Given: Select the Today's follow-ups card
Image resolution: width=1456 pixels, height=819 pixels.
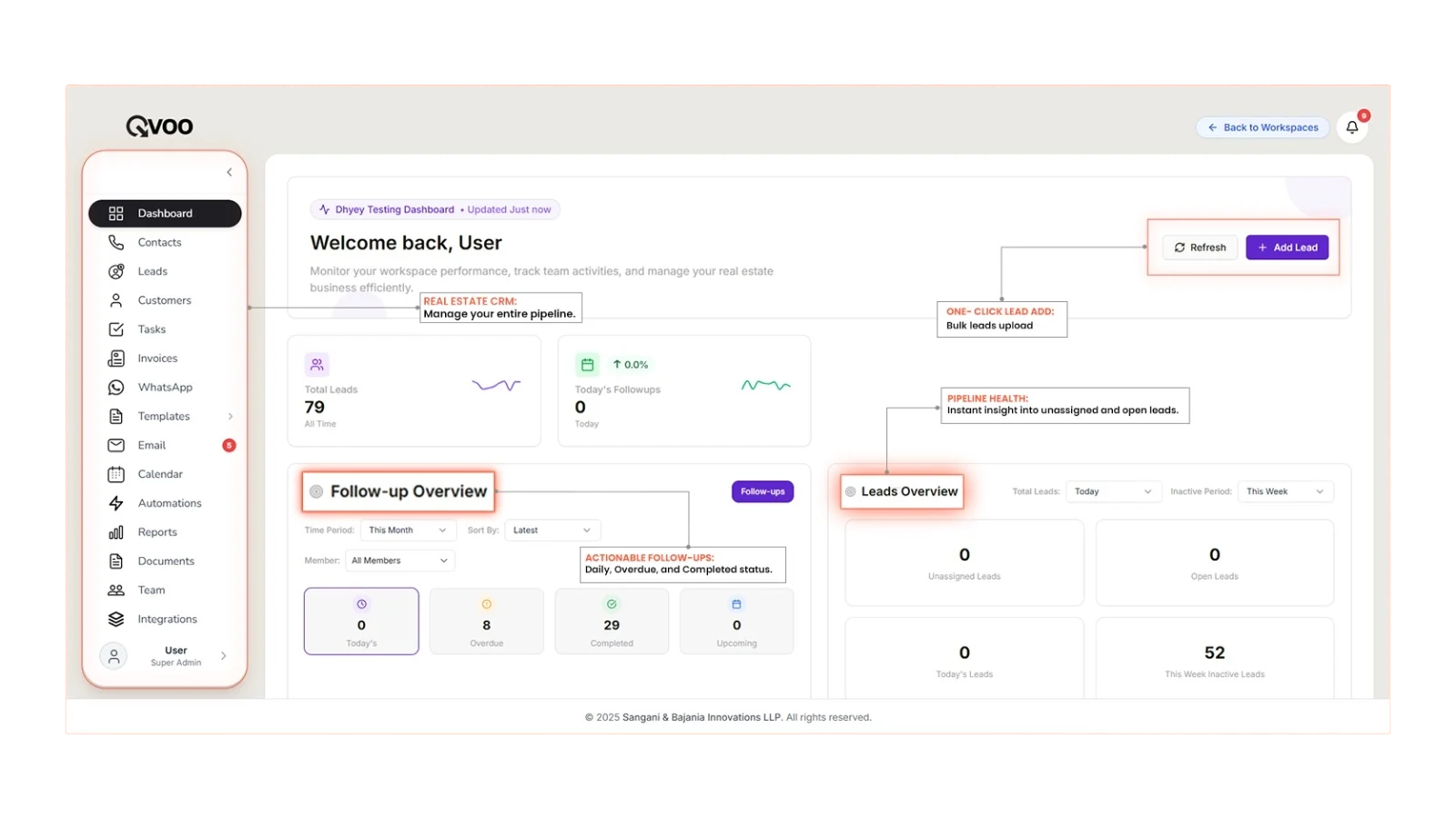Looking at the screenshot, I should coord(361,622).
